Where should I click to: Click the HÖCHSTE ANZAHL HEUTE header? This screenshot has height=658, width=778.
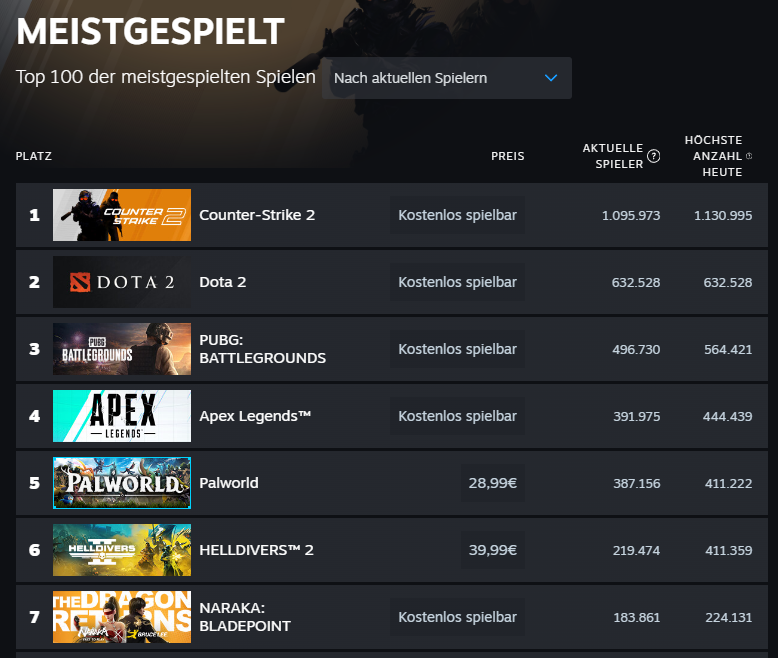coord(713,156)
